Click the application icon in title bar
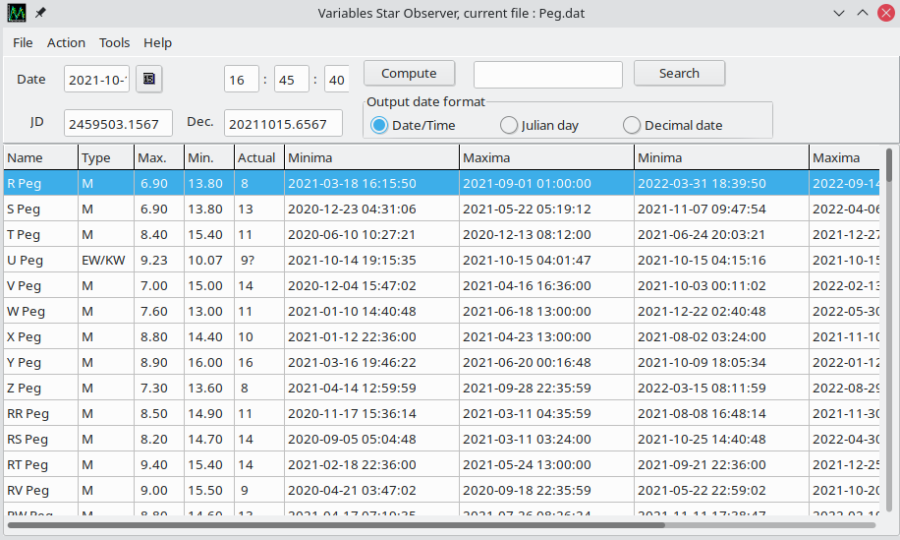The image size is (900, 540). [17, 13]
